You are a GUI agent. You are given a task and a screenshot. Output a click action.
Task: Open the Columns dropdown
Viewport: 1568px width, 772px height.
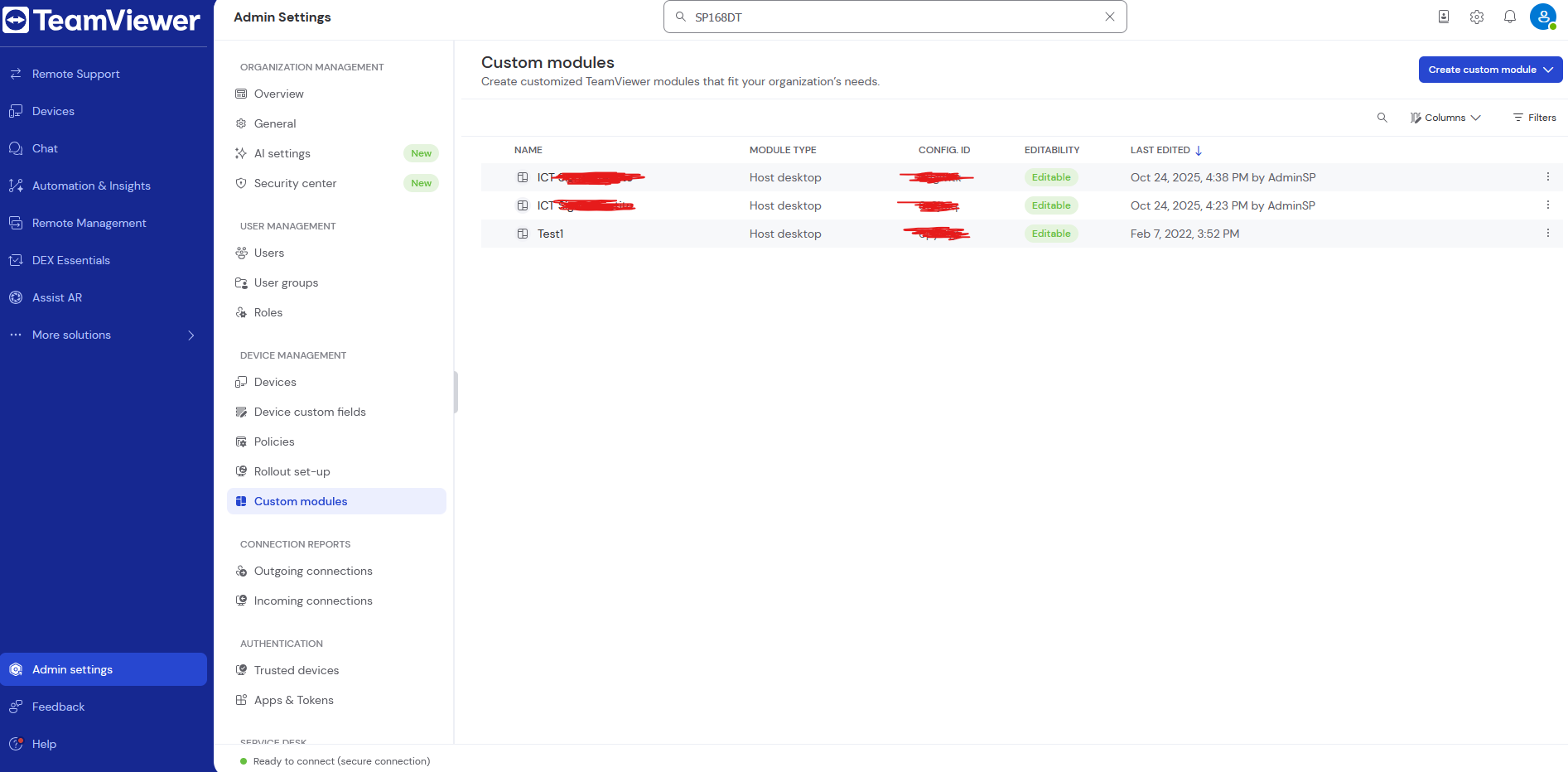click(1445, 118)
